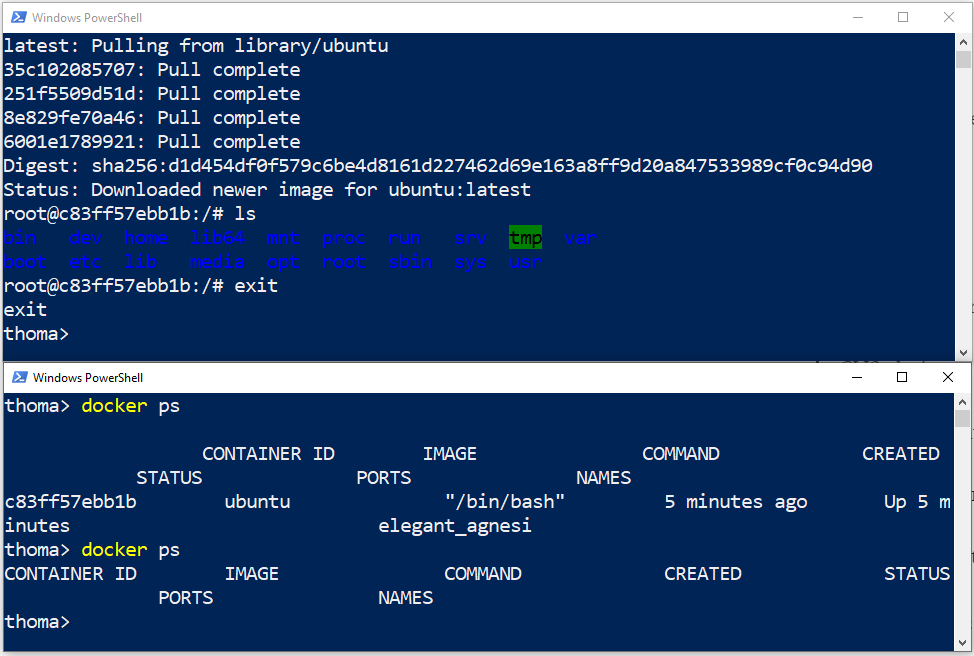Viewport: 974px width, 656px height.
Task: Minimize the bottom PowerShell window
Action: tap(856, 377)
